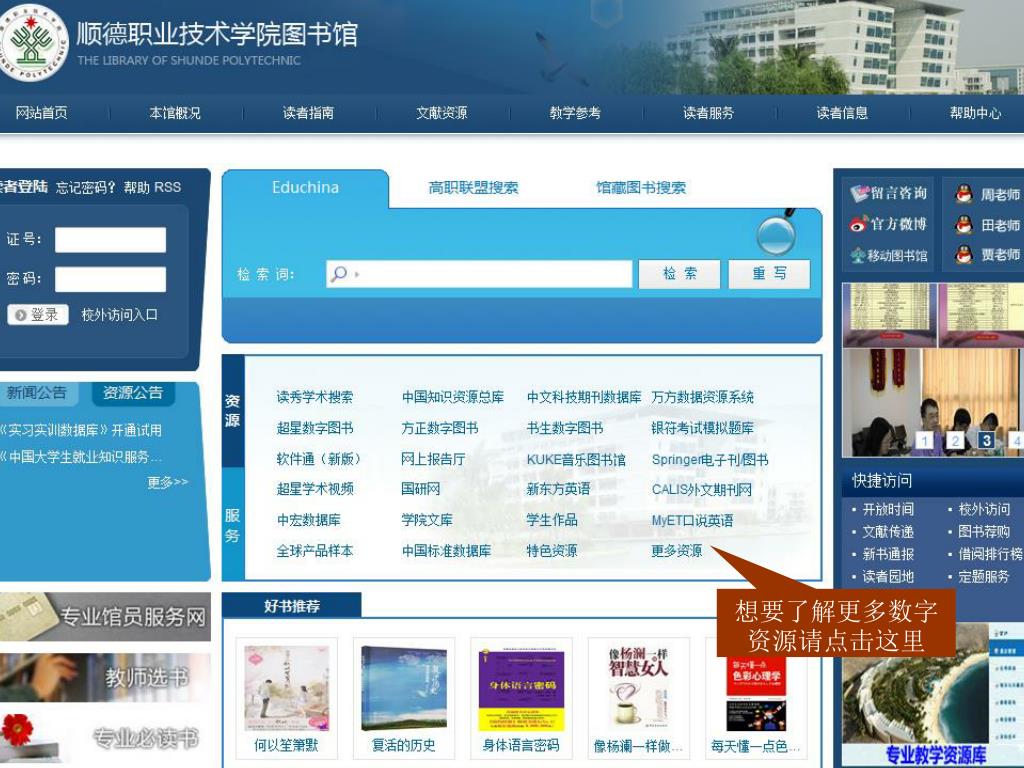This screenshot has height=768, width=1024.
Task: Click the Shunde Polytechnic library logo
Action: [33, 41]
